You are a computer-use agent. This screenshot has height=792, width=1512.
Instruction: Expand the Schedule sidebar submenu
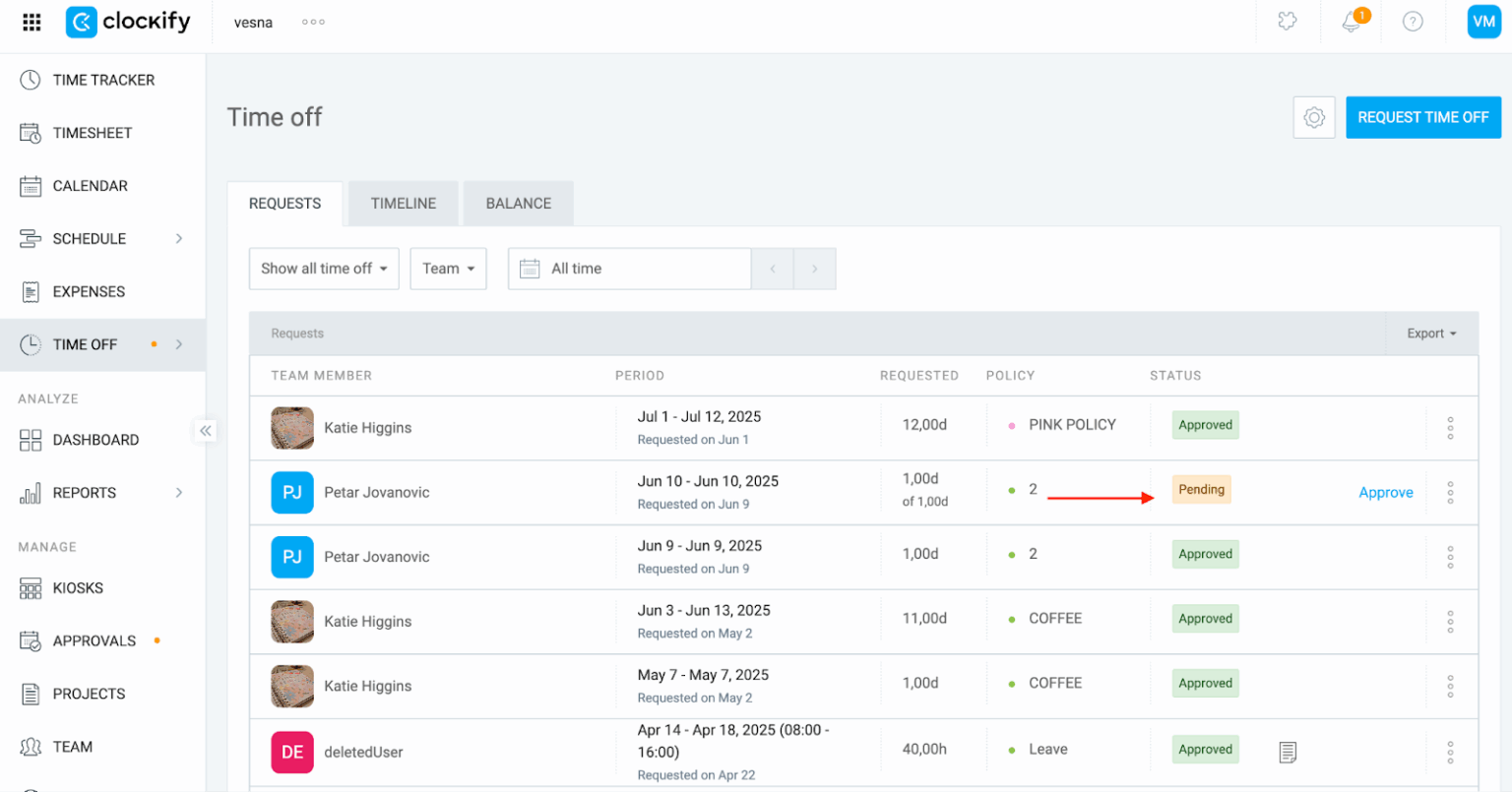[x=179, y=239]
